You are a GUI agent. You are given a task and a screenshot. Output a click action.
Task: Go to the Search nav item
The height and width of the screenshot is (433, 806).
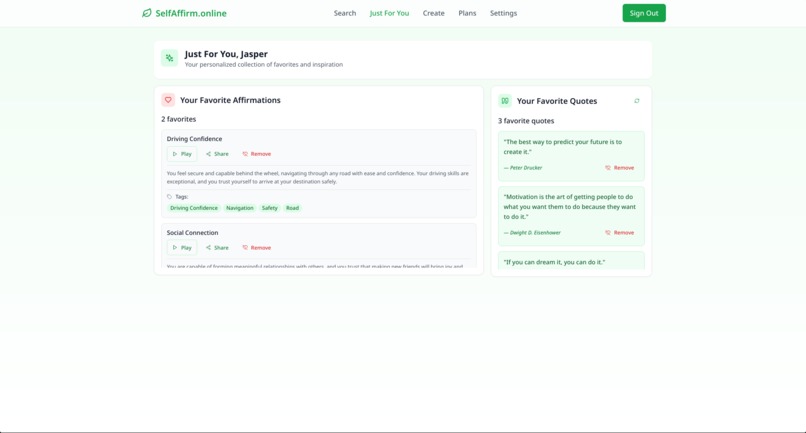click(344, 13)
